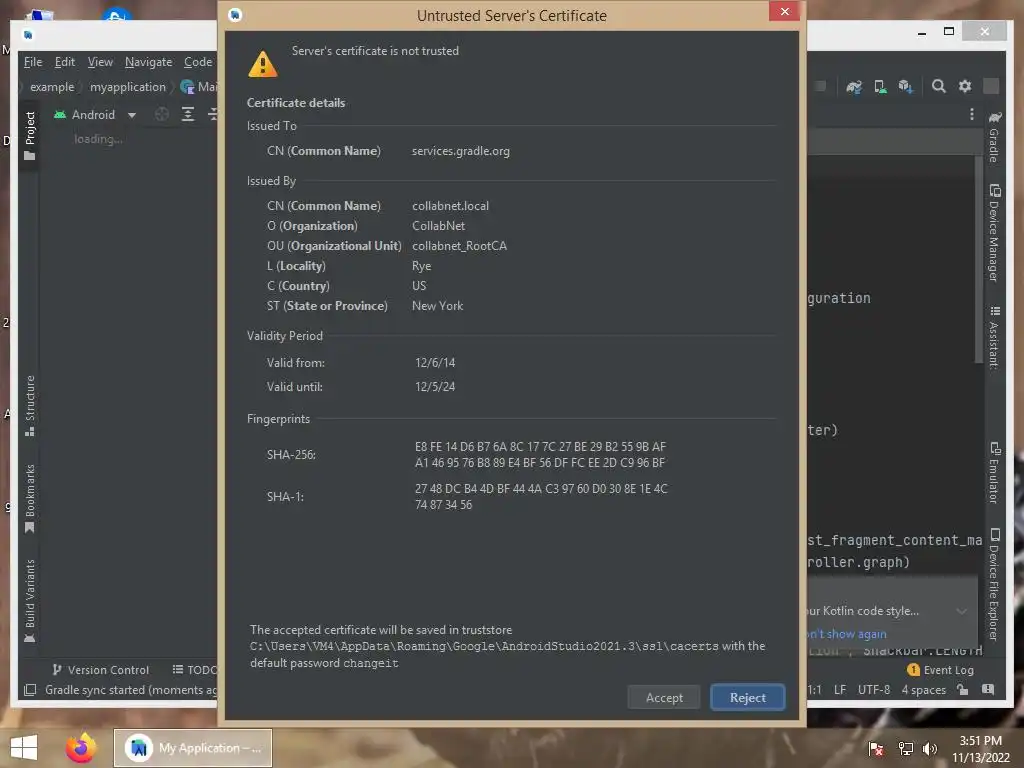The image size is (1024, 768).
Task: Open the View menu
Action: coord(100,62)
